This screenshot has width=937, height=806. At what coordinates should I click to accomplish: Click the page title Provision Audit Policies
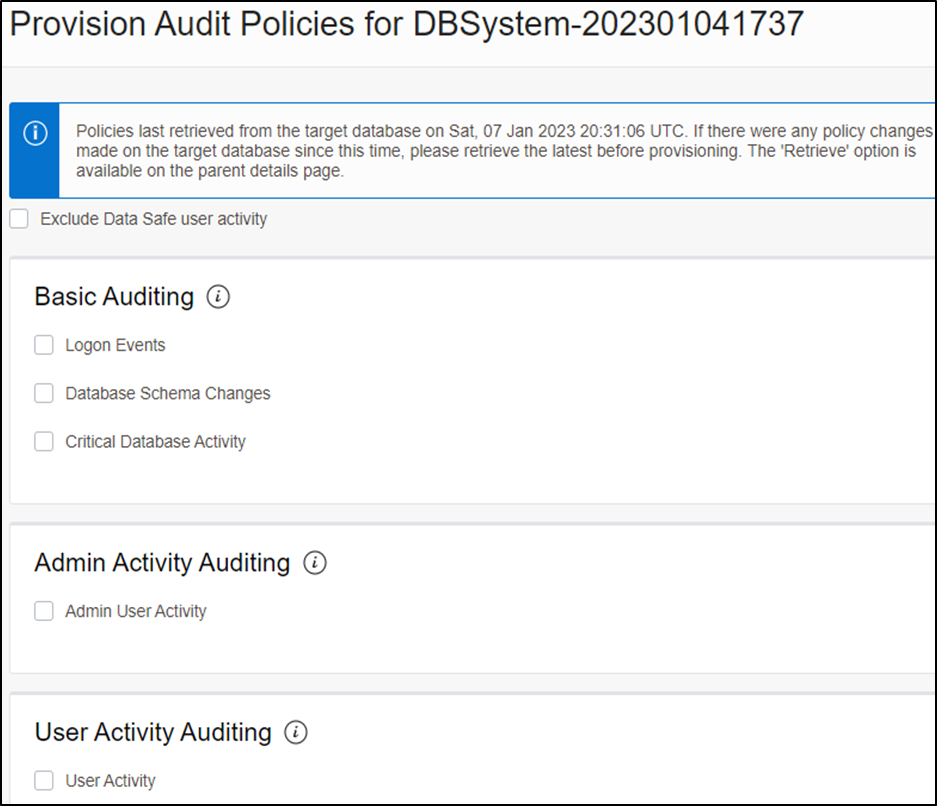pyautogui.click(x=406, y=24)
